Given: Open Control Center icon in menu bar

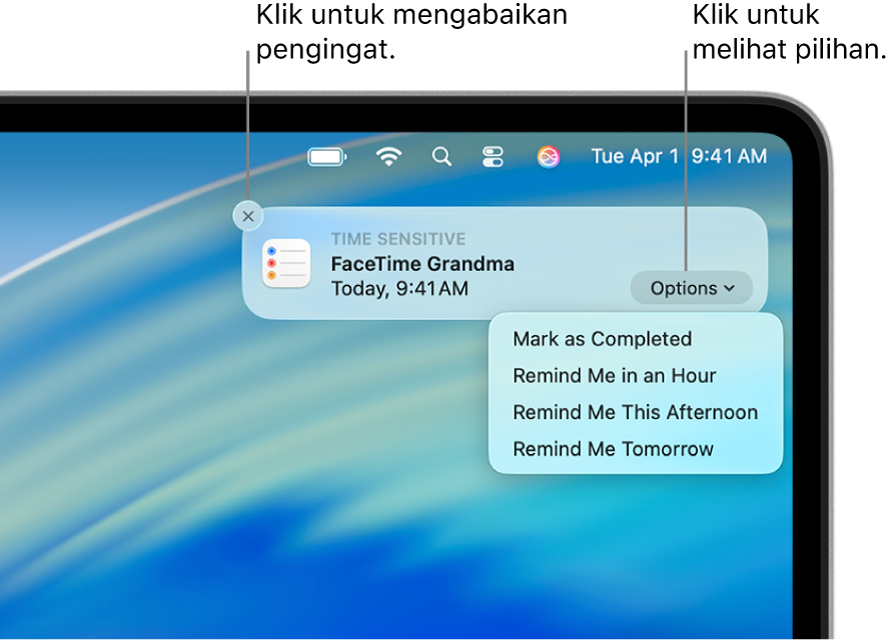Looking at the screenshot, I should (x=493, y=156).
